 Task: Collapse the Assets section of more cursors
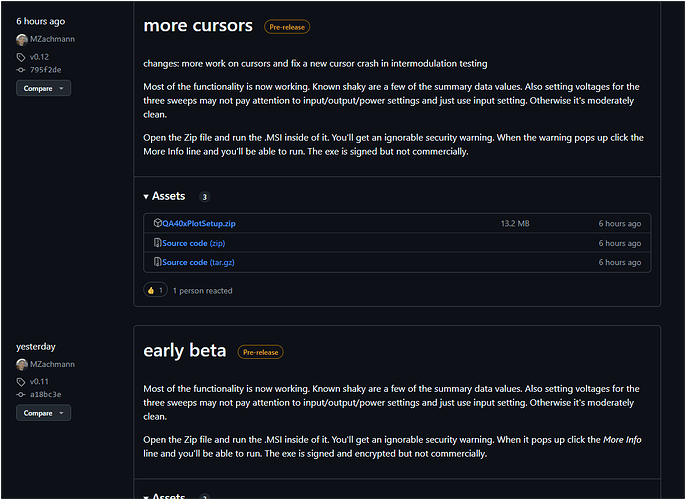[x=164, y=196]
